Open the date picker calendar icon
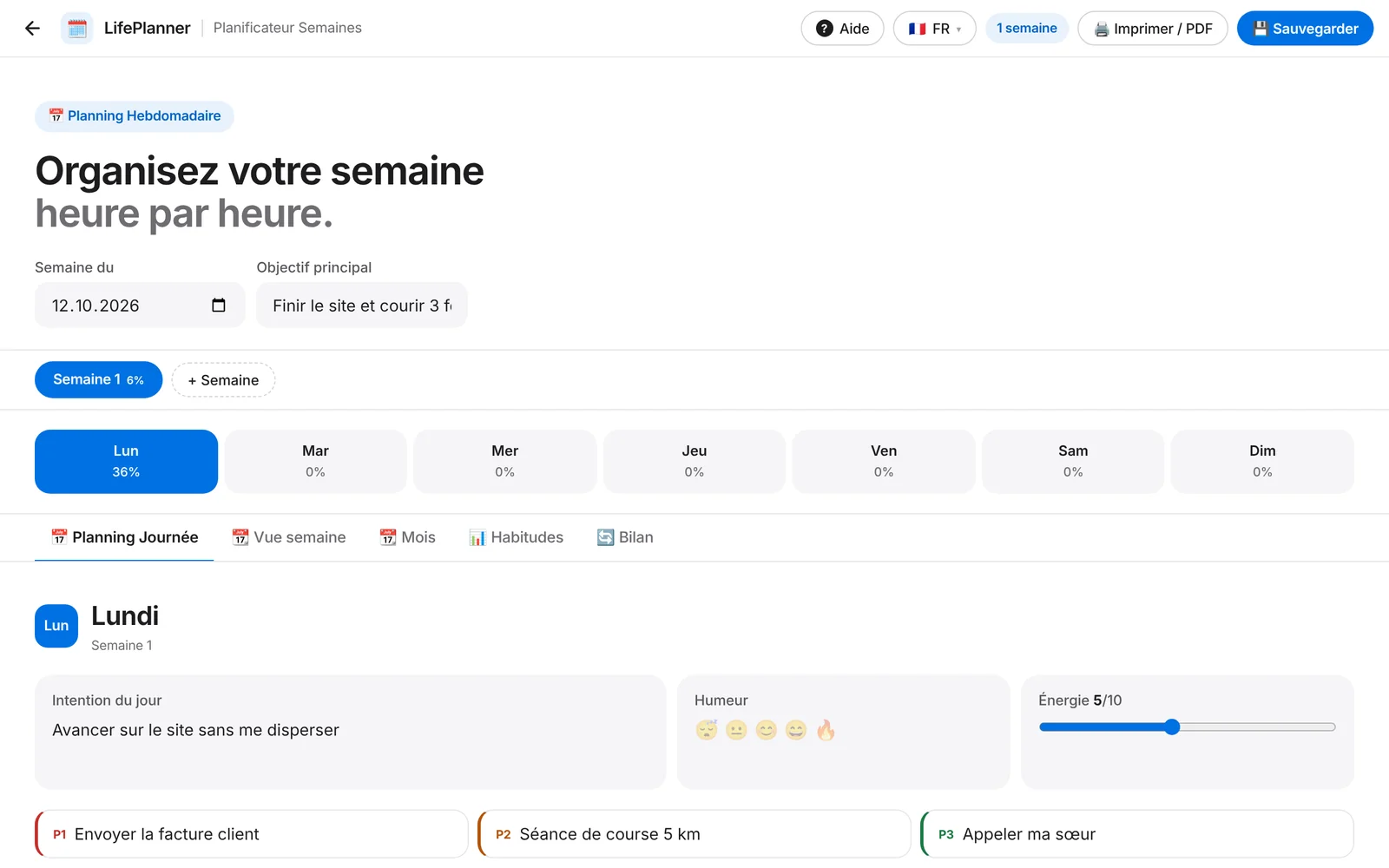1389x868 pixels. click(x=219, y=306)
